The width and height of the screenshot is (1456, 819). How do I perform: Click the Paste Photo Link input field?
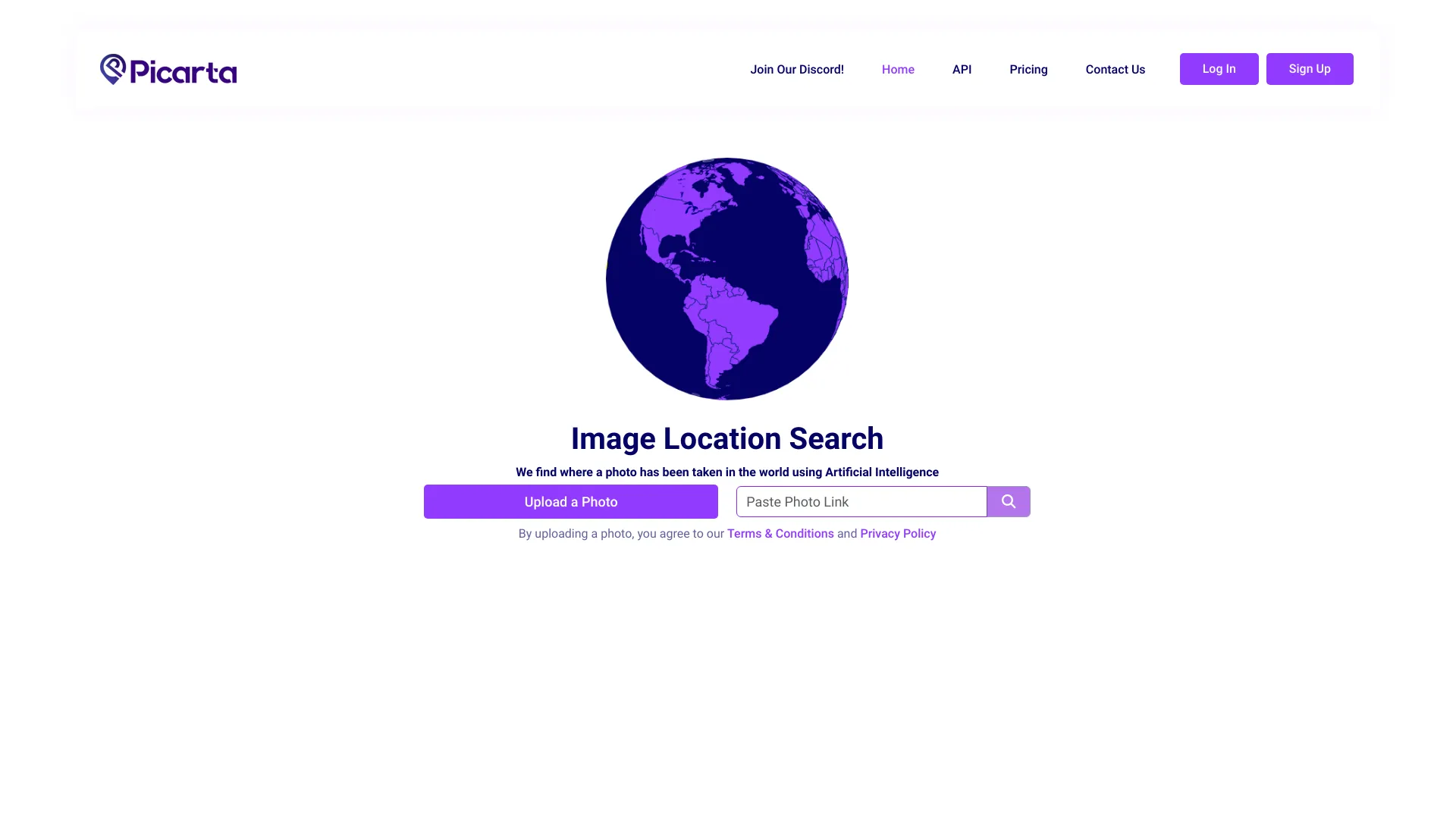861,501
